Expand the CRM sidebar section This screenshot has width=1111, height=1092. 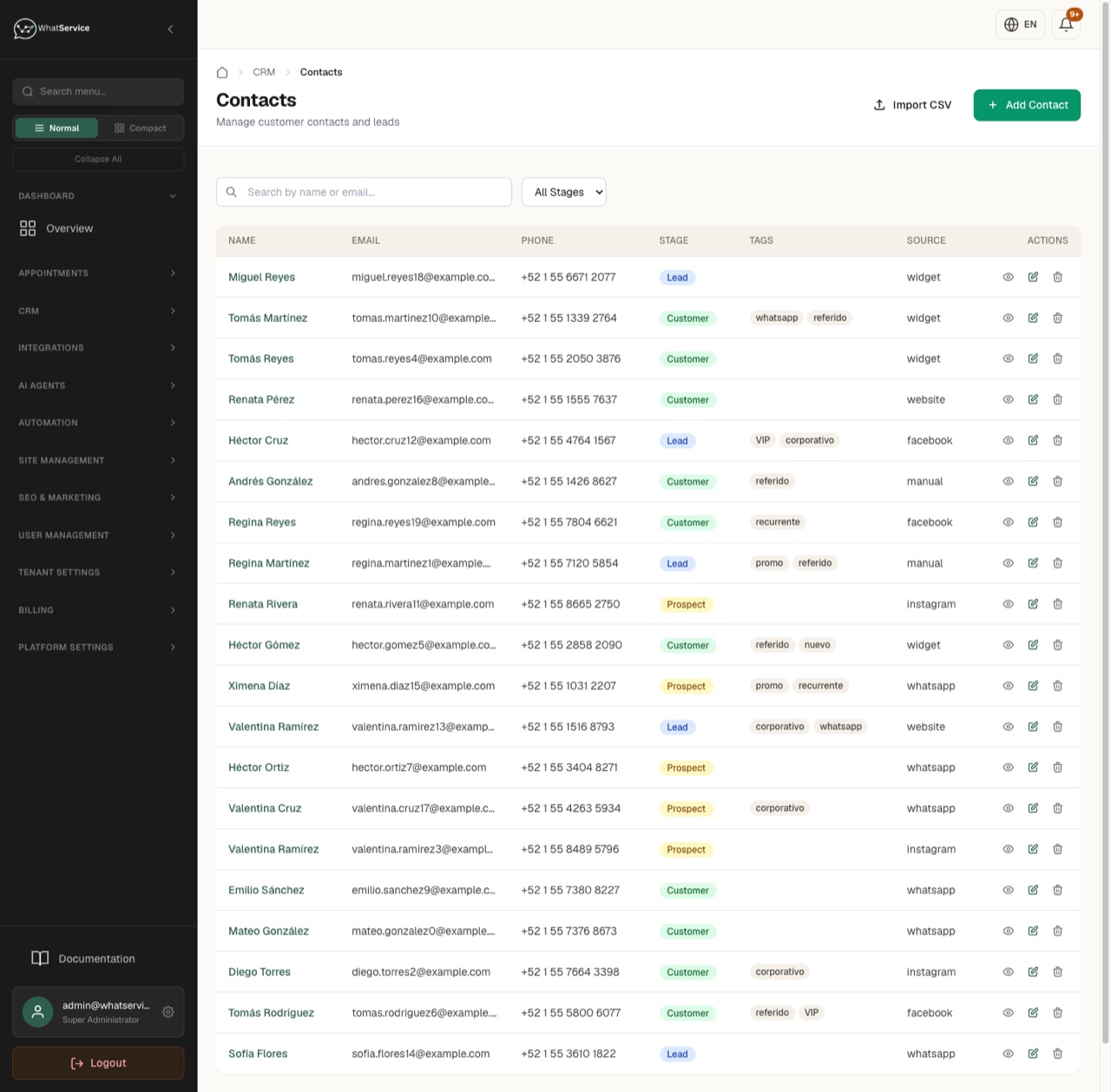coord(98,311)
